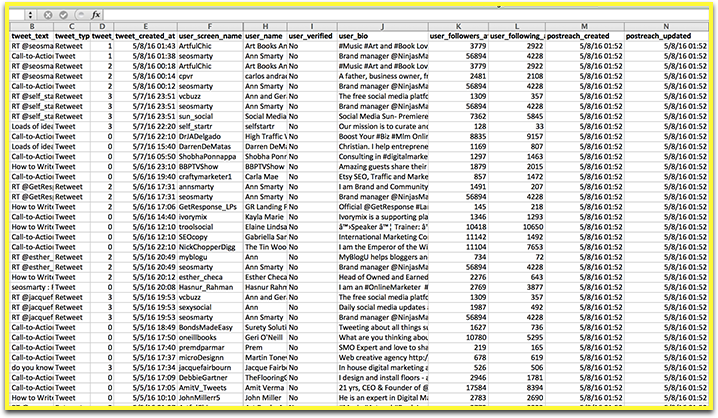The height and width of the screenshot is (418, 718).
Task: Select following value 10650
Action: [517, 227]
